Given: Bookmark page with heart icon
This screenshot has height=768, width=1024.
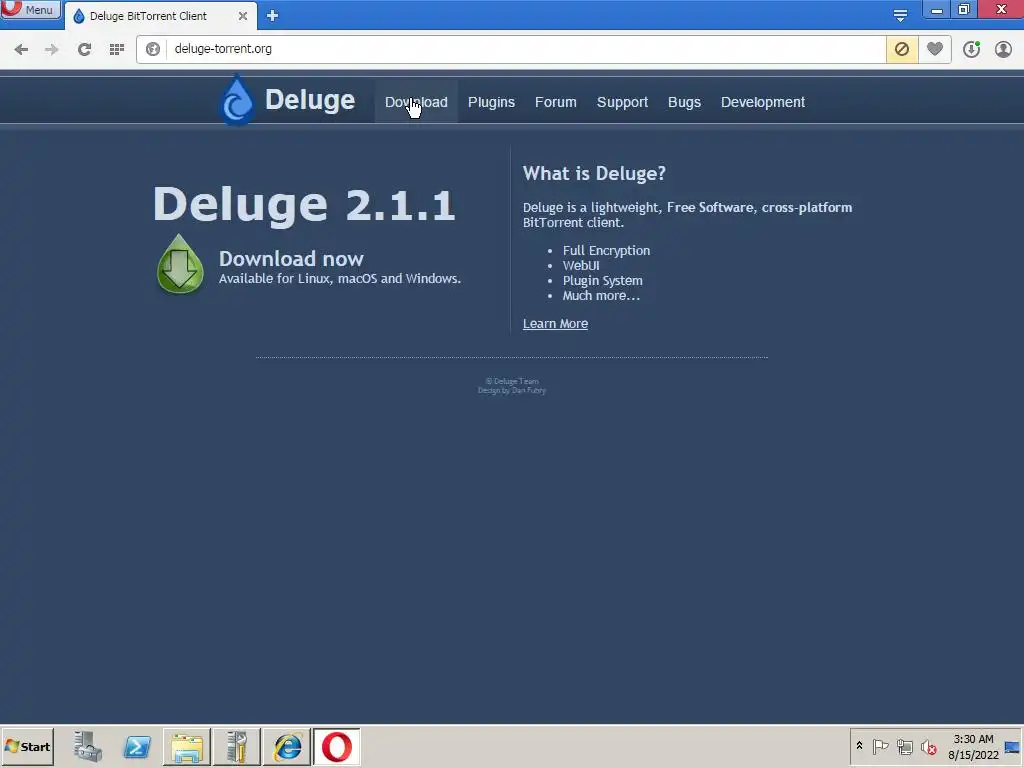Looking at the screenshot, I should coord(935,49).
